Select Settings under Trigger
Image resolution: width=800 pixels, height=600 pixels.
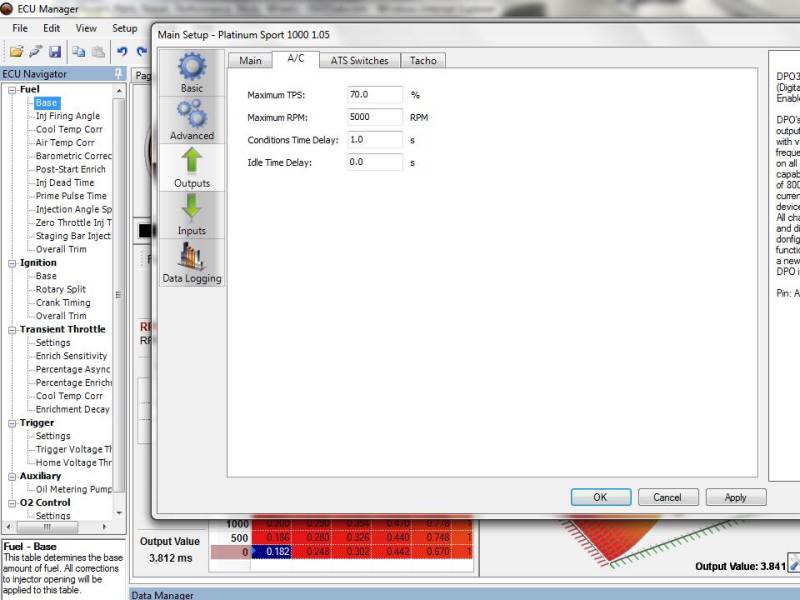click(53, 436)
